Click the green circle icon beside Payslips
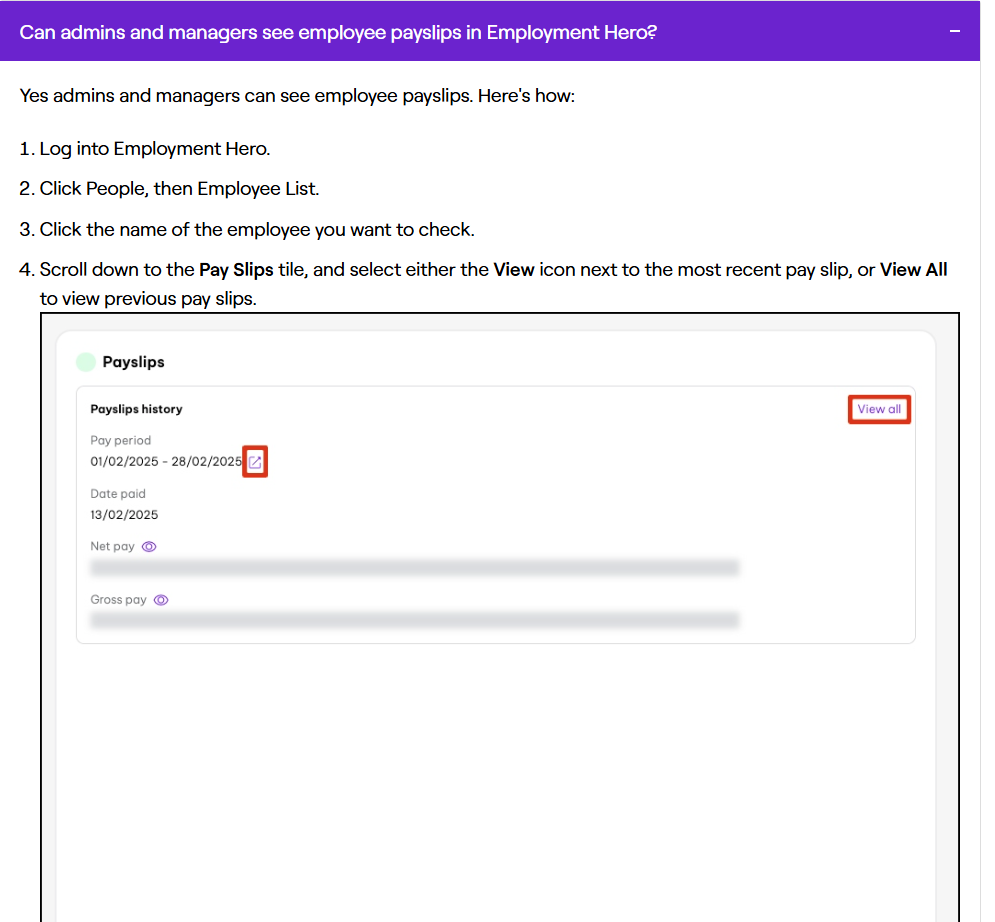The width and height of the screenshot is (995, 922). click(86, 362)
